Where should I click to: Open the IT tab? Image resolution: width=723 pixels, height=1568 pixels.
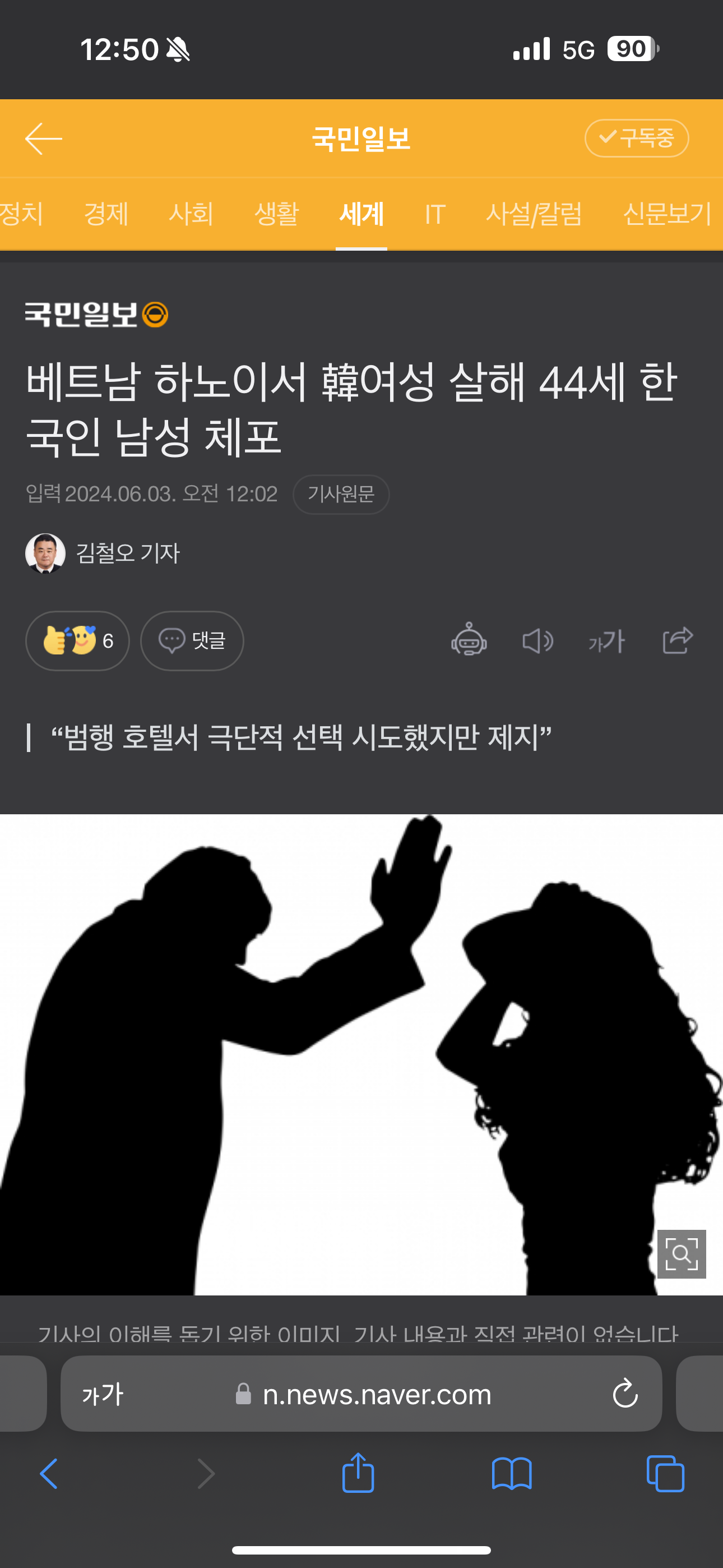[x=435, y=214]
